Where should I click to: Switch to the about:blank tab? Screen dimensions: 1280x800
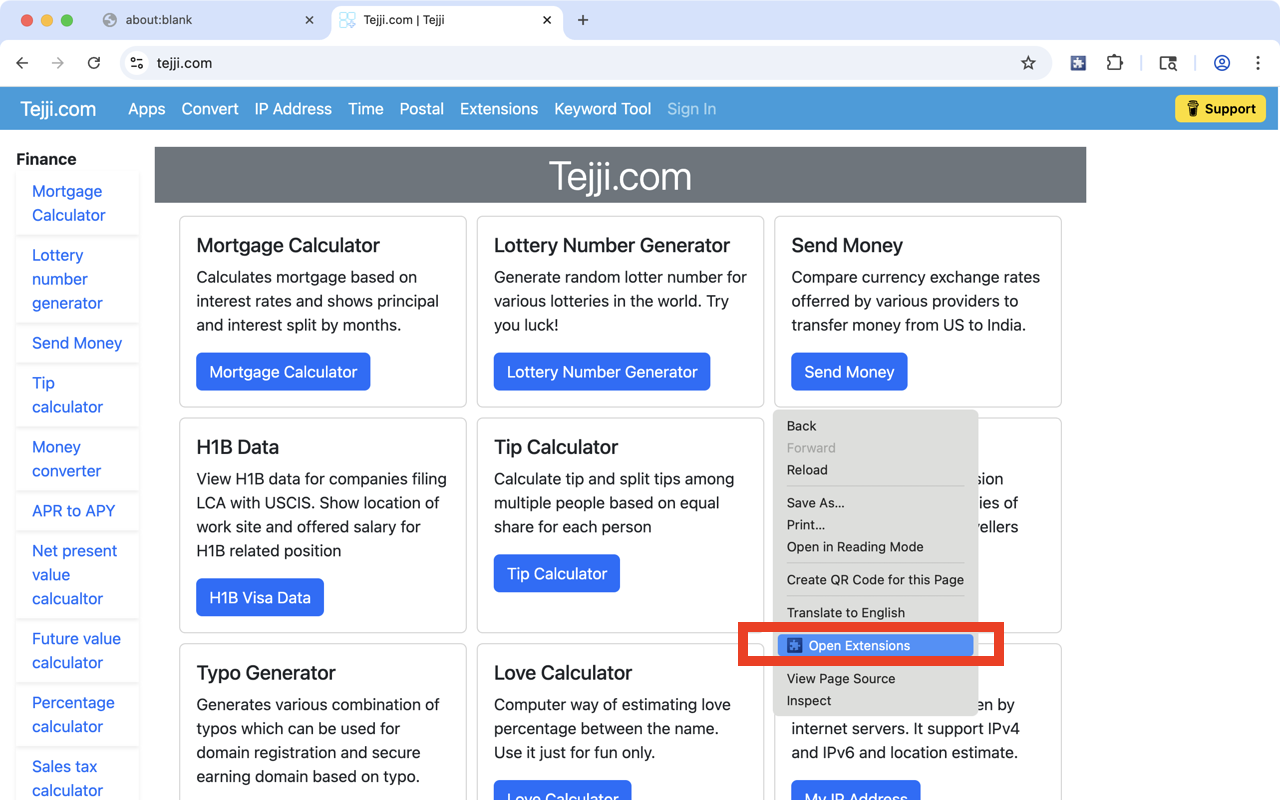coord(208,20)
